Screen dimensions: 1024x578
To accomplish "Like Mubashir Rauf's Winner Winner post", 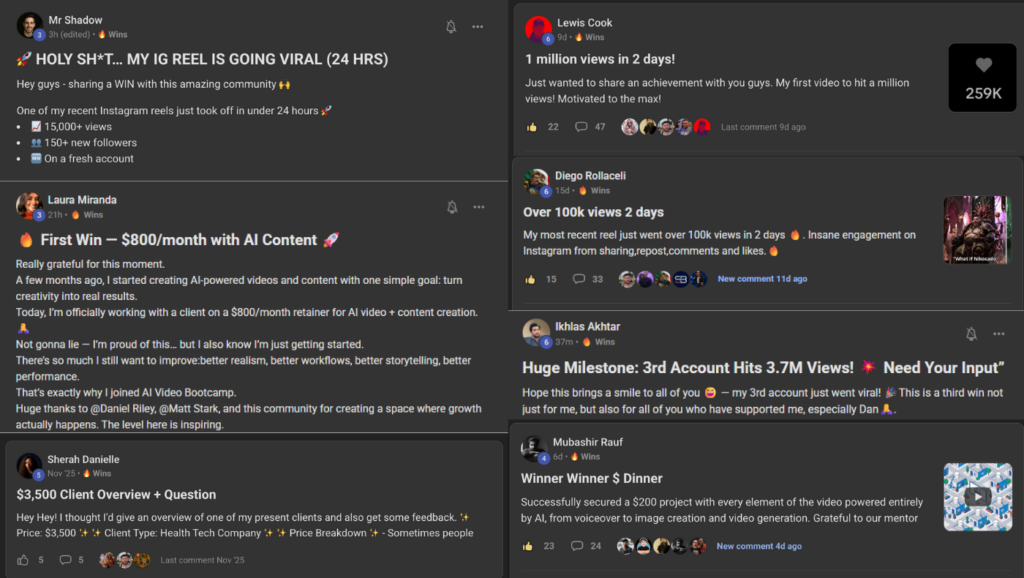I will (528, 546).
